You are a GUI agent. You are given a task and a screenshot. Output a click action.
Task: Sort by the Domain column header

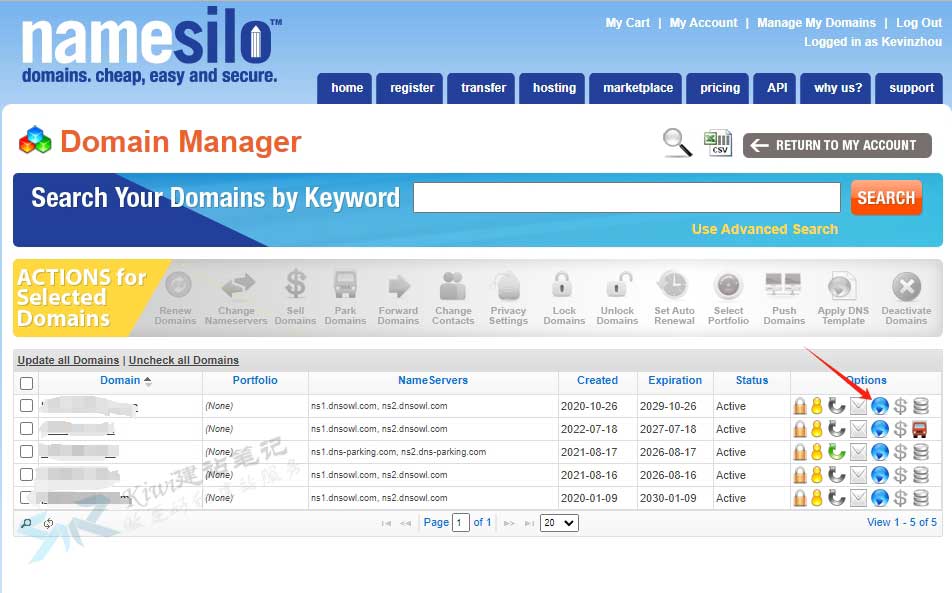(120, 380)
